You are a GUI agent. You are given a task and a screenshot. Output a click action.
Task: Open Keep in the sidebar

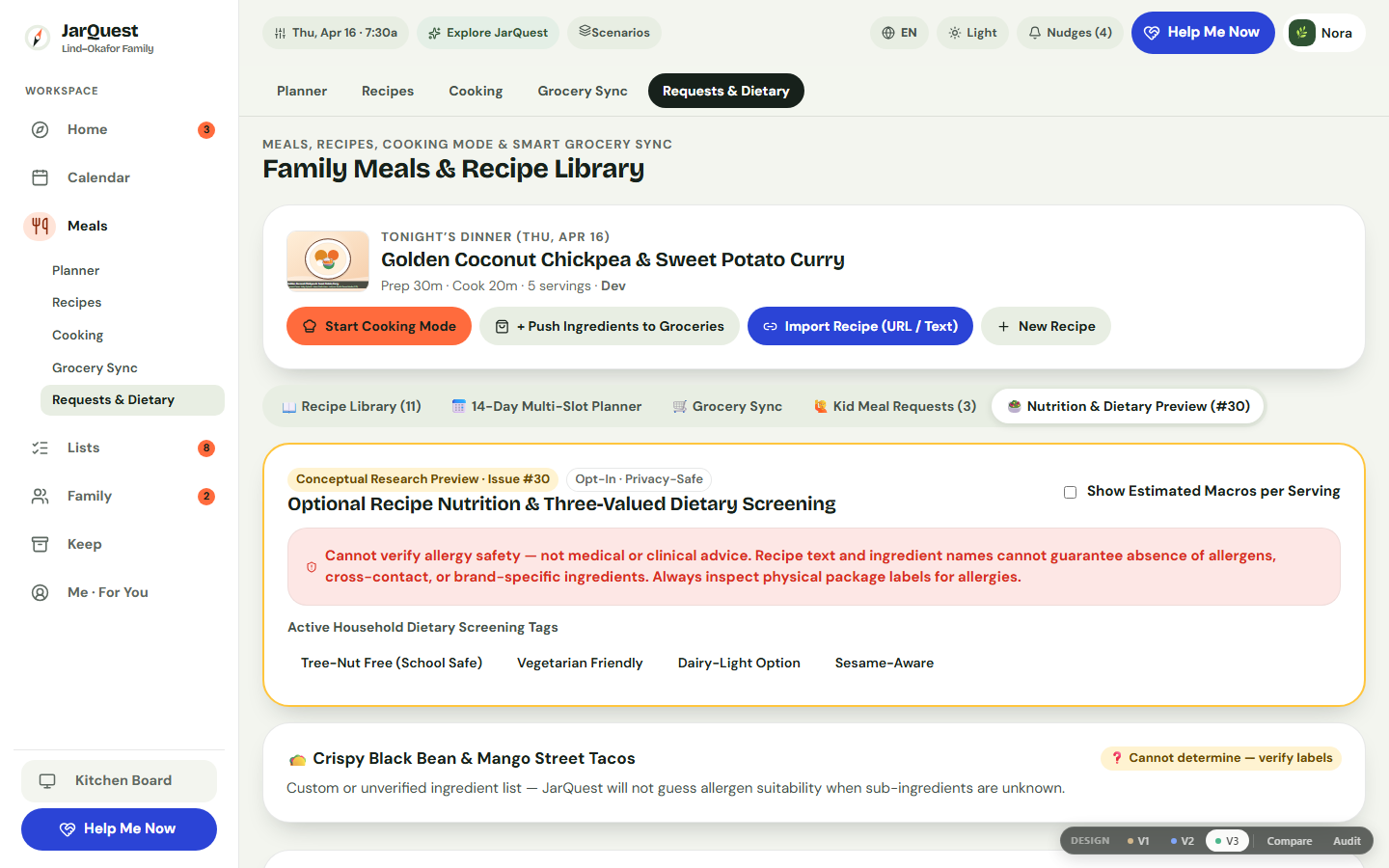[x=123, y=544]
